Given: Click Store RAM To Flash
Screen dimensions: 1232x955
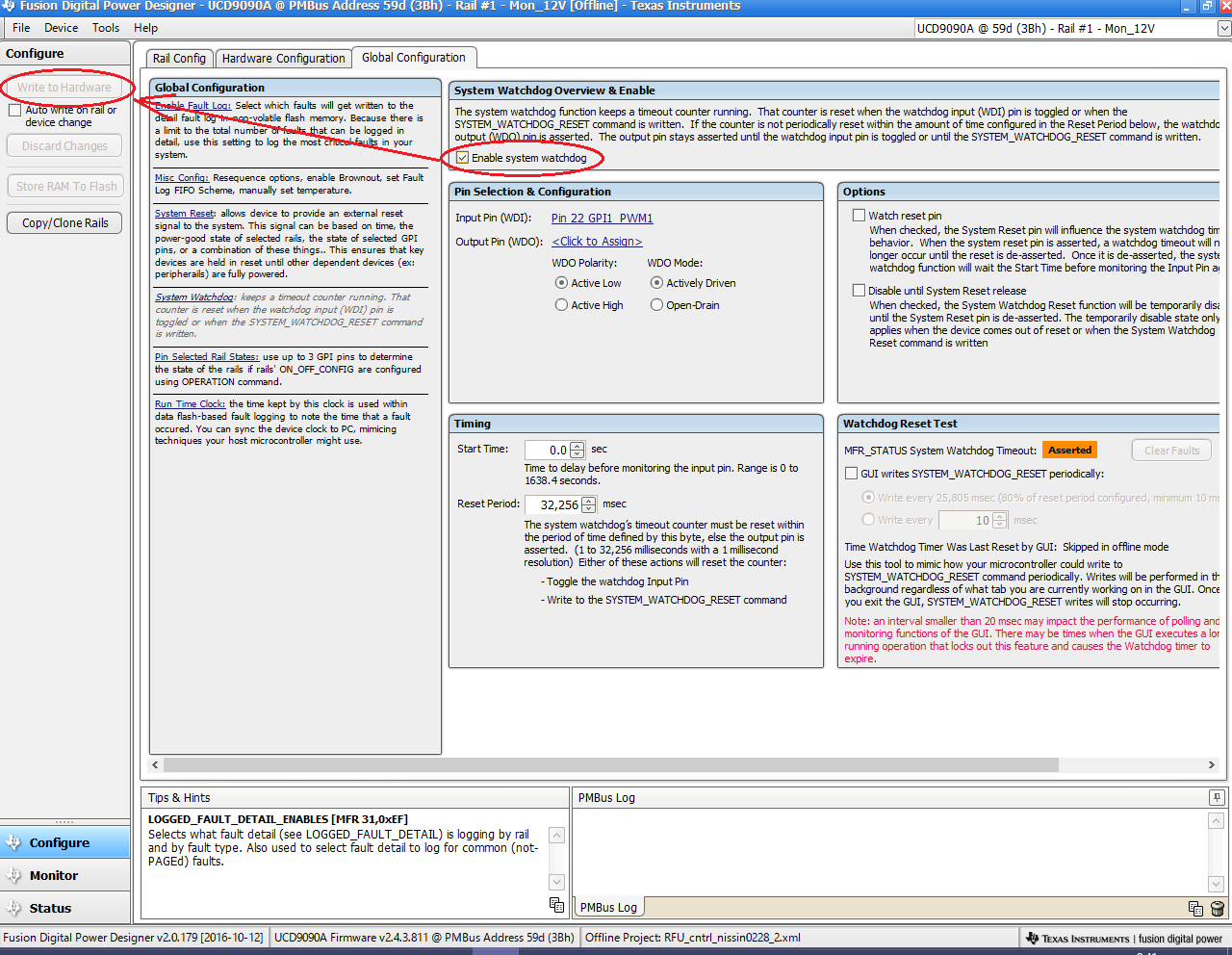Looking at the screenshot, I should tap(64, 187).
